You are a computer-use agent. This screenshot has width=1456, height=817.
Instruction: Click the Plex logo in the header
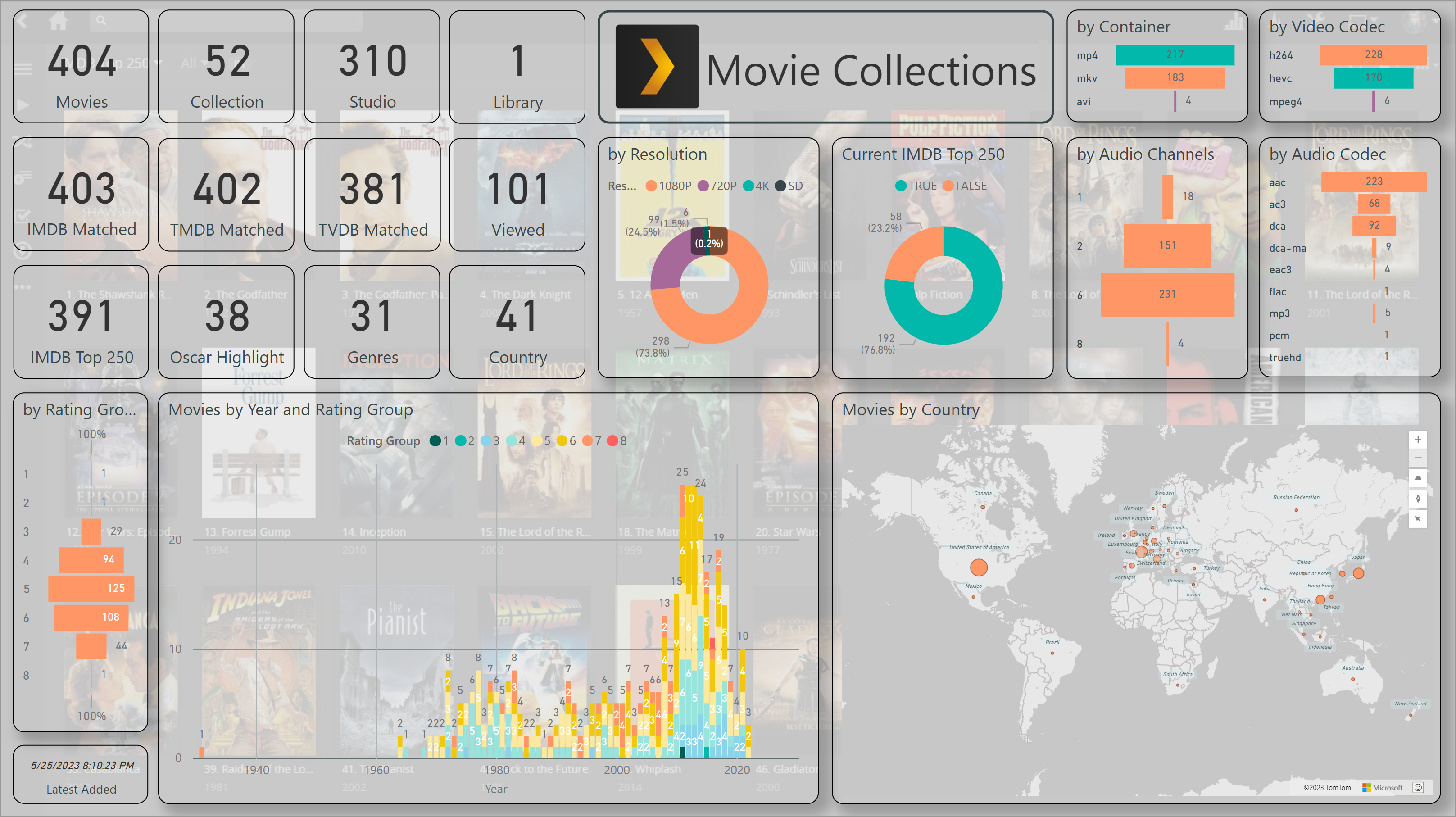click(657, 66)
